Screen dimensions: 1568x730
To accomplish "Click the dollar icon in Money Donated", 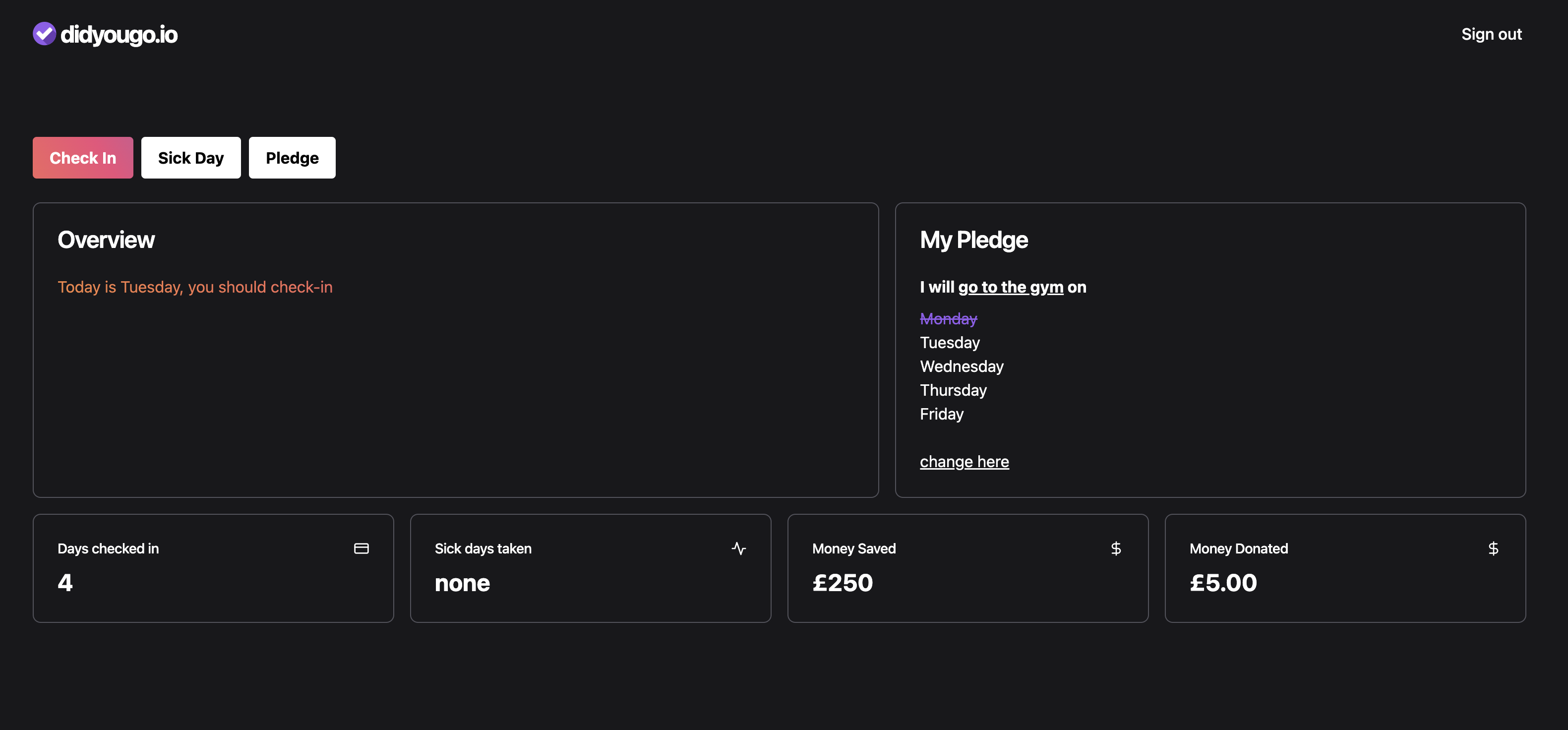I will [1493, 548].
